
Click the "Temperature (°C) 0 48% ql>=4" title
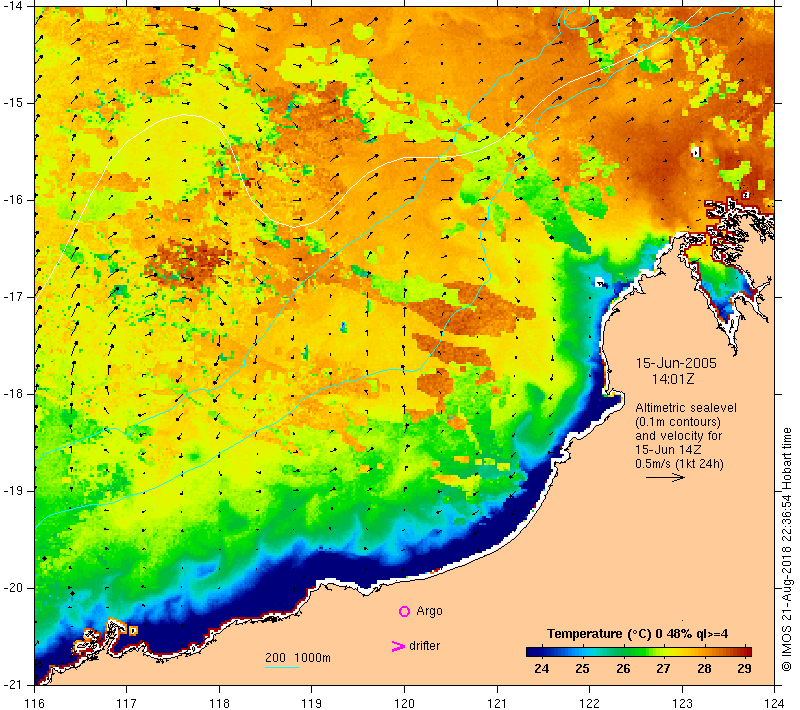click(x=637, y=634)
